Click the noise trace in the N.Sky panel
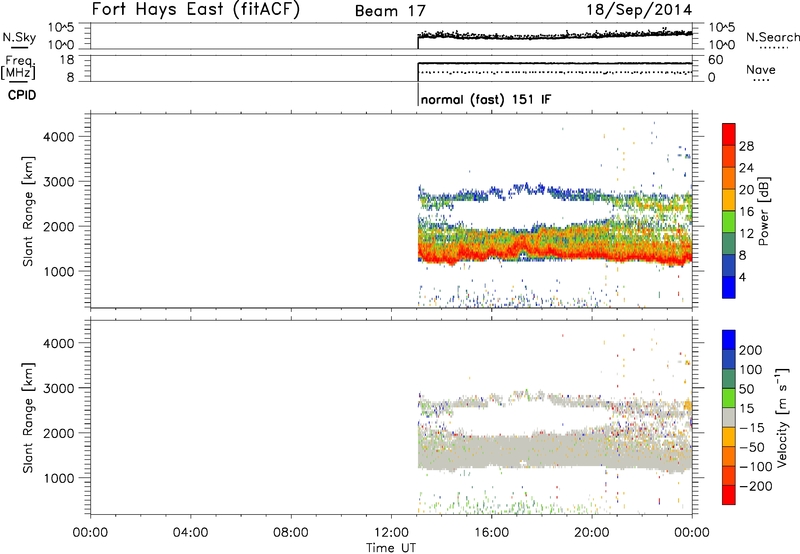Viewport: 800px width, 554px height. coord(555,35)
